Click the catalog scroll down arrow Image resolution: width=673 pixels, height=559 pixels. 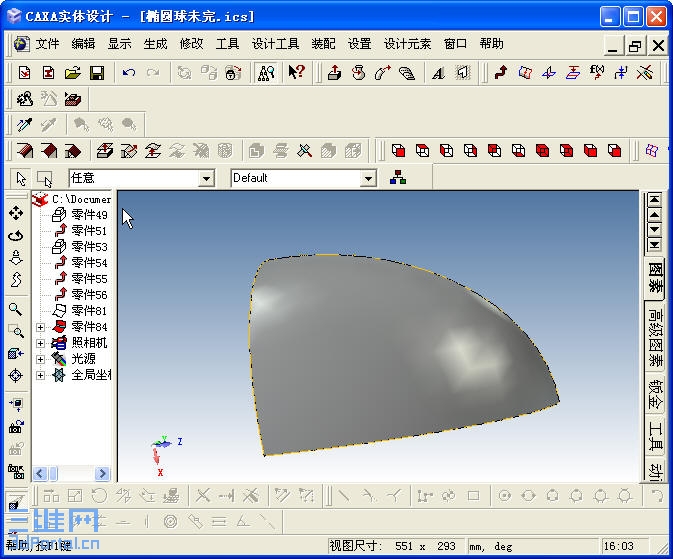coord(654,230)
